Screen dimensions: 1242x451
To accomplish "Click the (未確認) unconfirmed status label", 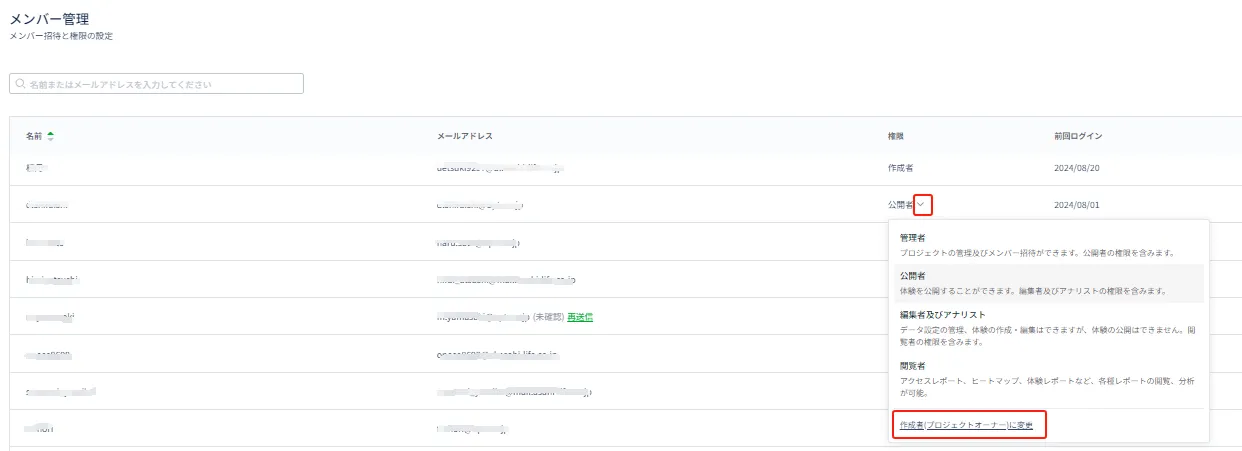I will (547, 317).
